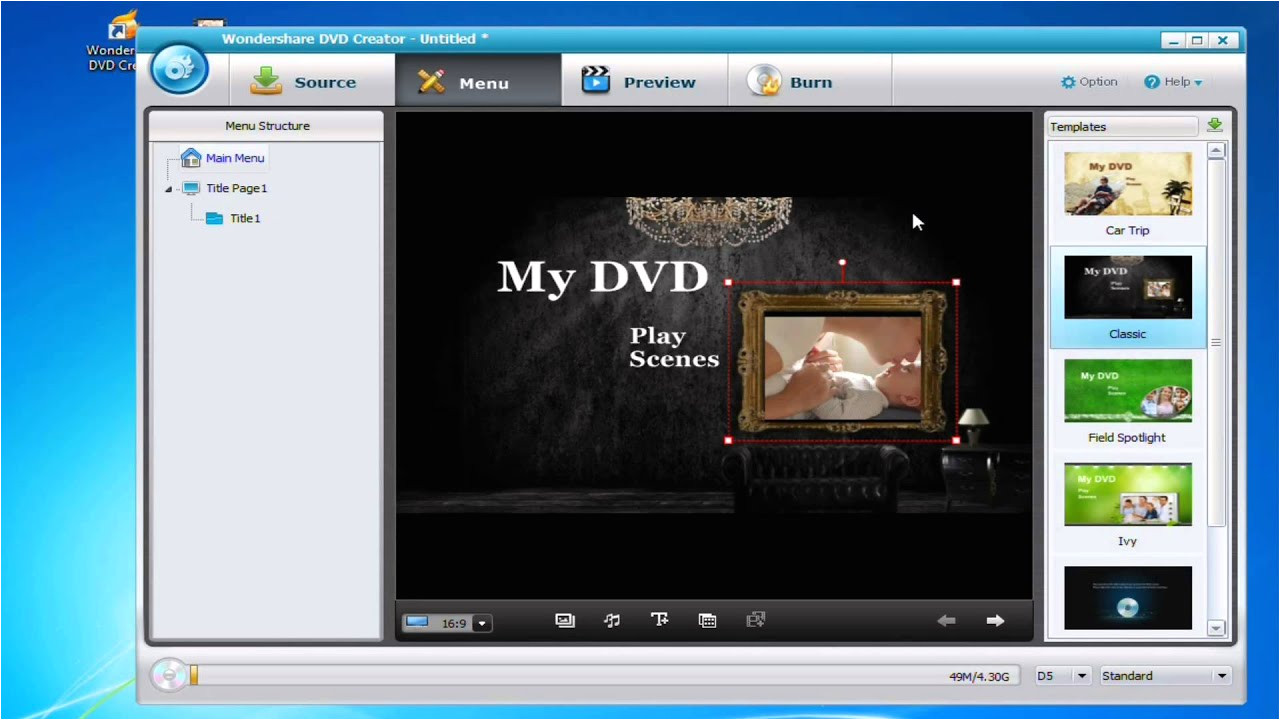Viewport: 1280px width, 720px height.
Task: Choose the Classic template
Action: [1128, 297]
